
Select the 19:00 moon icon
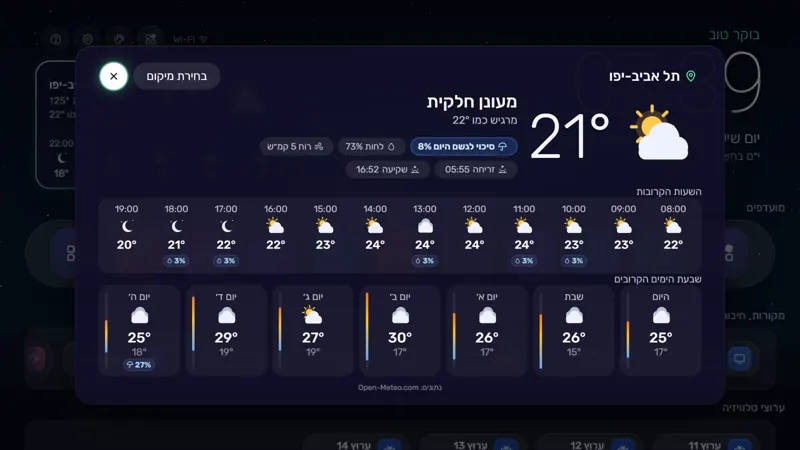(127, 226)
